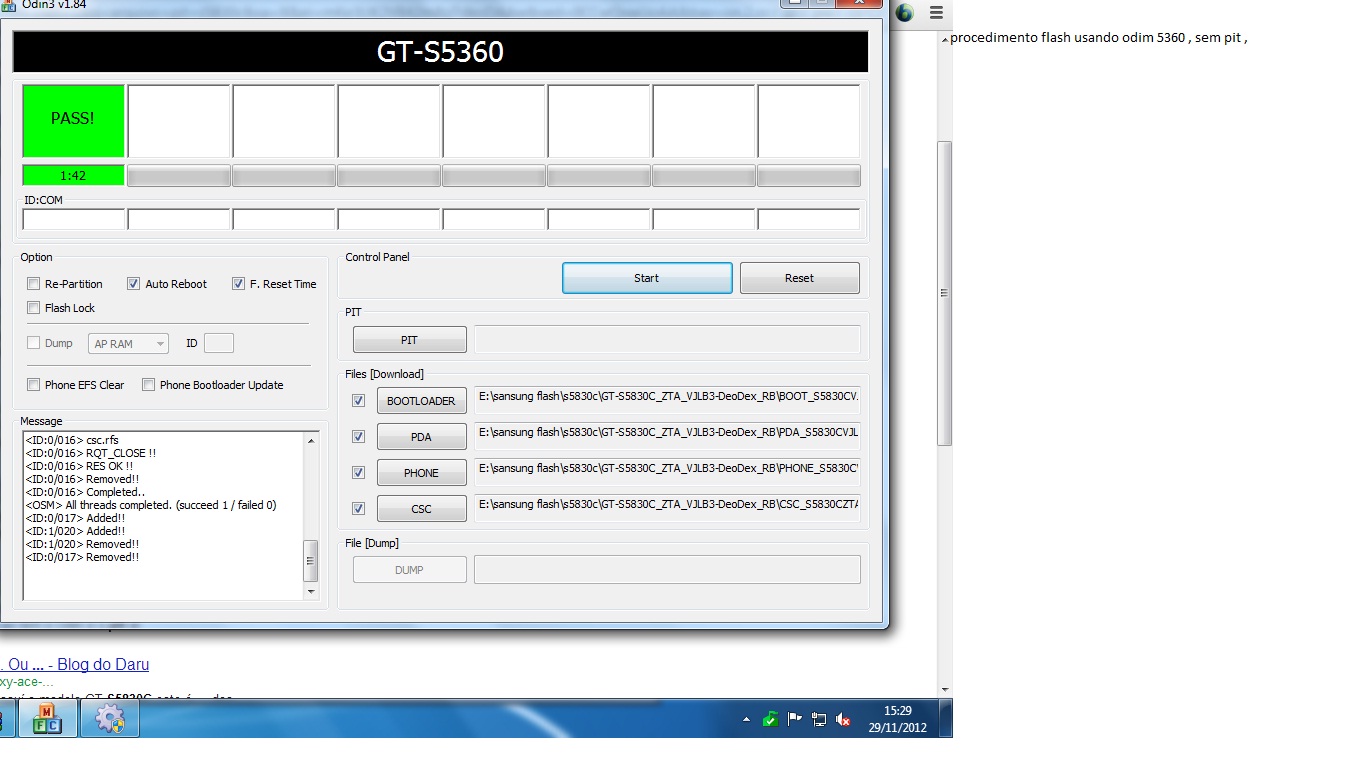Open the gear shield taskbar application
The width and height of the screenshot is (1366, 768).
[x=109, y=719]
